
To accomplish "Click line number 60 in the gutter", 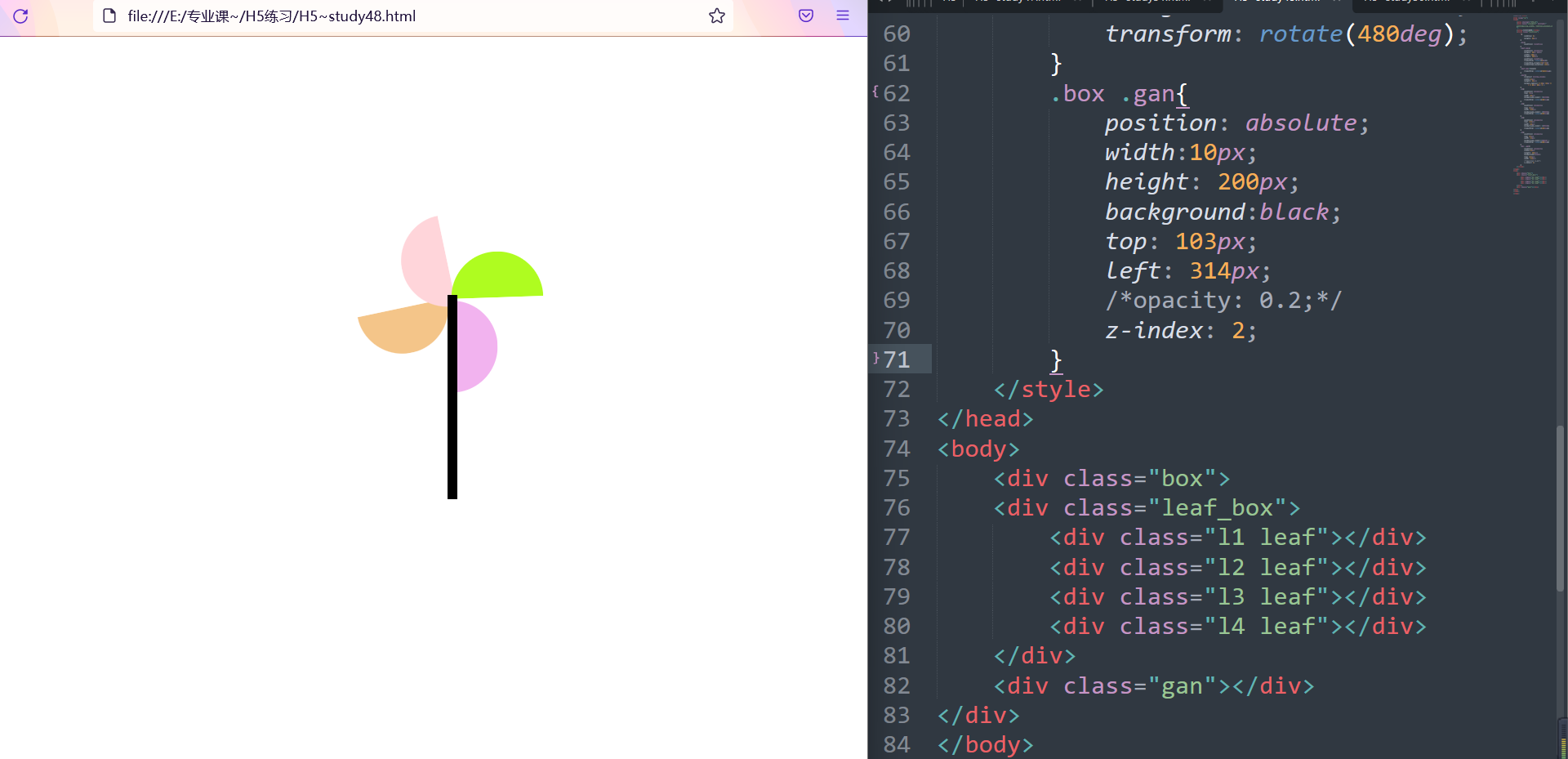I will (896, 33).
